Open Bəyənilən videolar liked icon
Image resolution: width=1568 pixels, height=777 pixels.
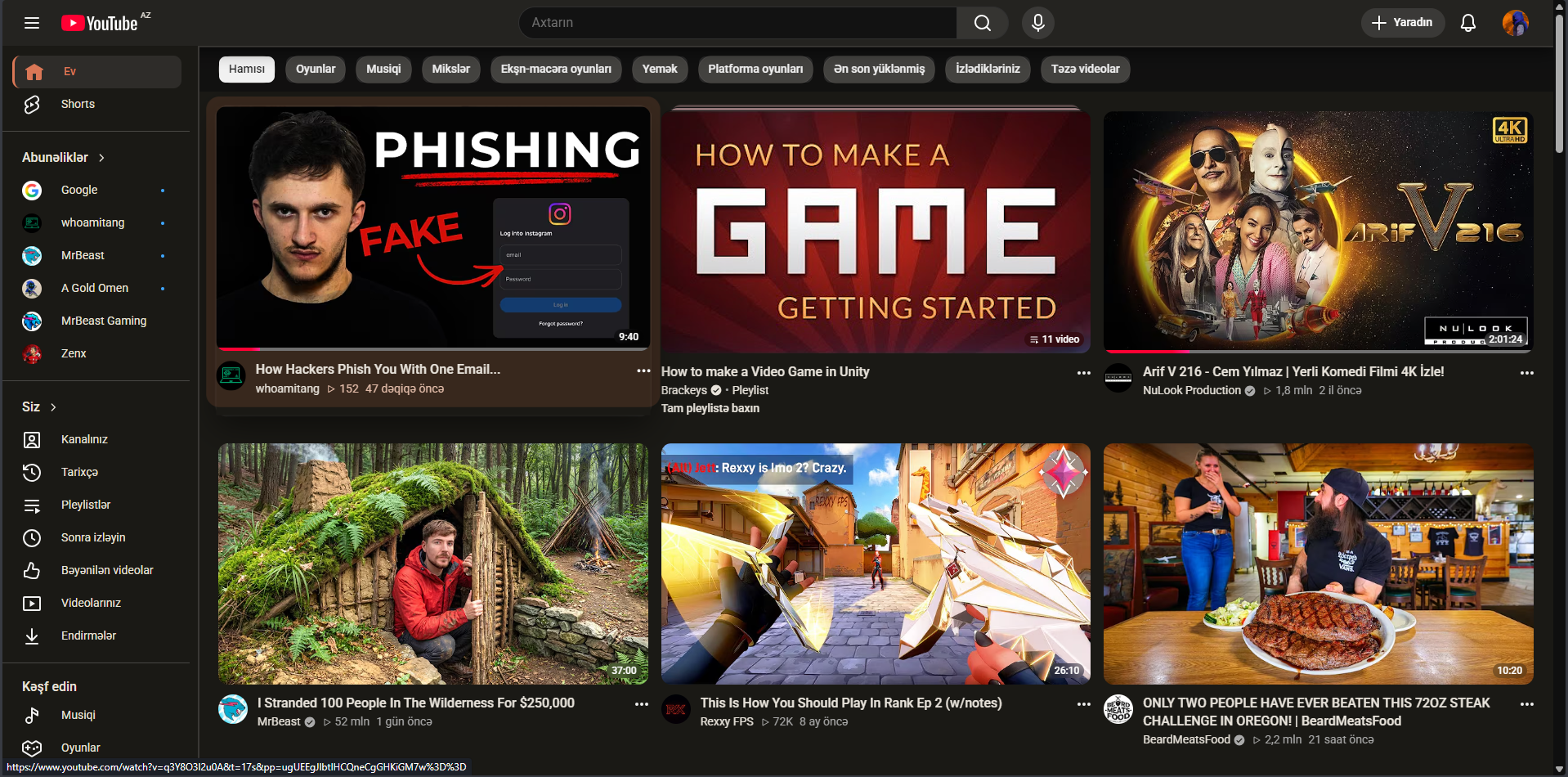click(32, 571)
